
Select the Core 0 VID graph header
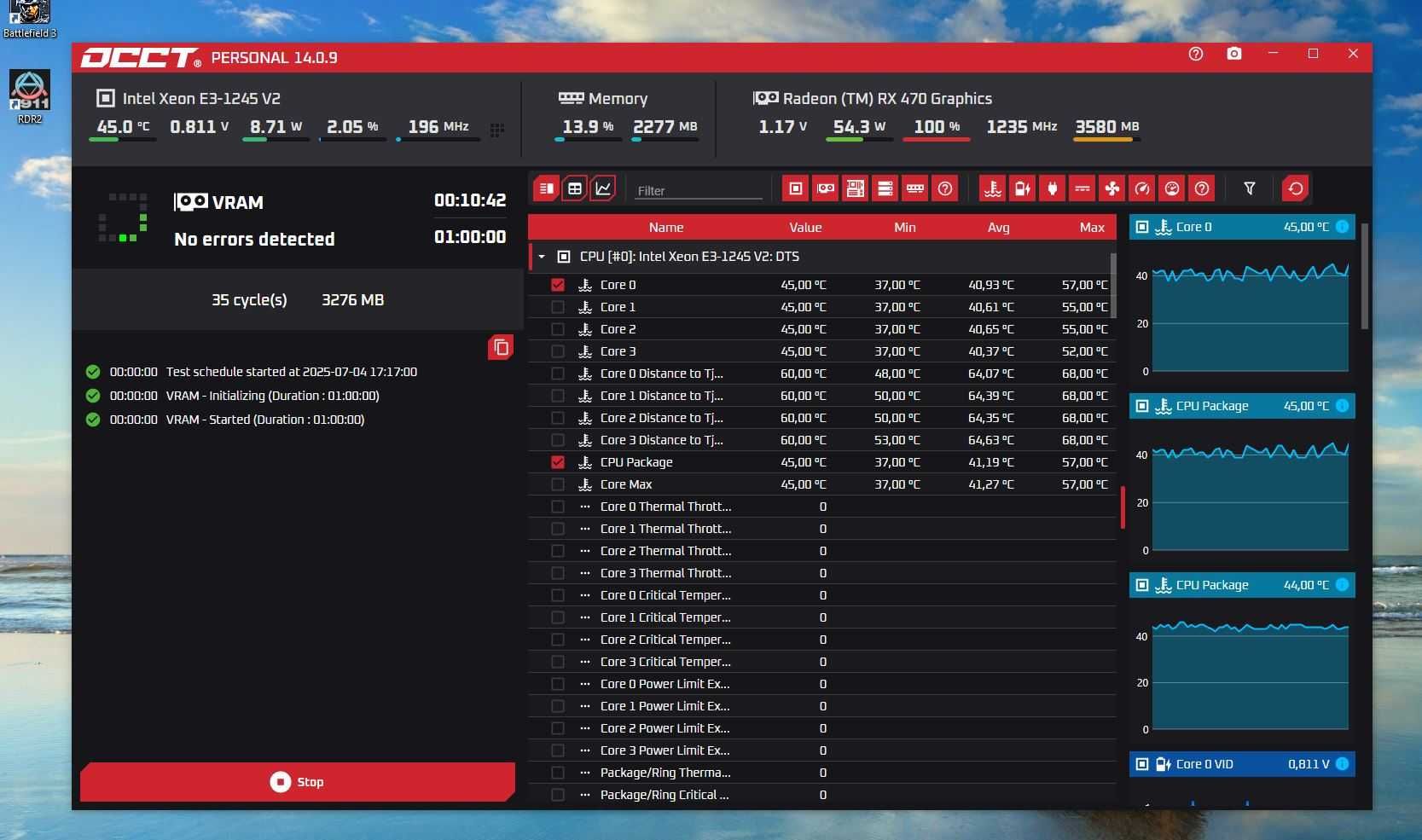(x=1242, y=764)
